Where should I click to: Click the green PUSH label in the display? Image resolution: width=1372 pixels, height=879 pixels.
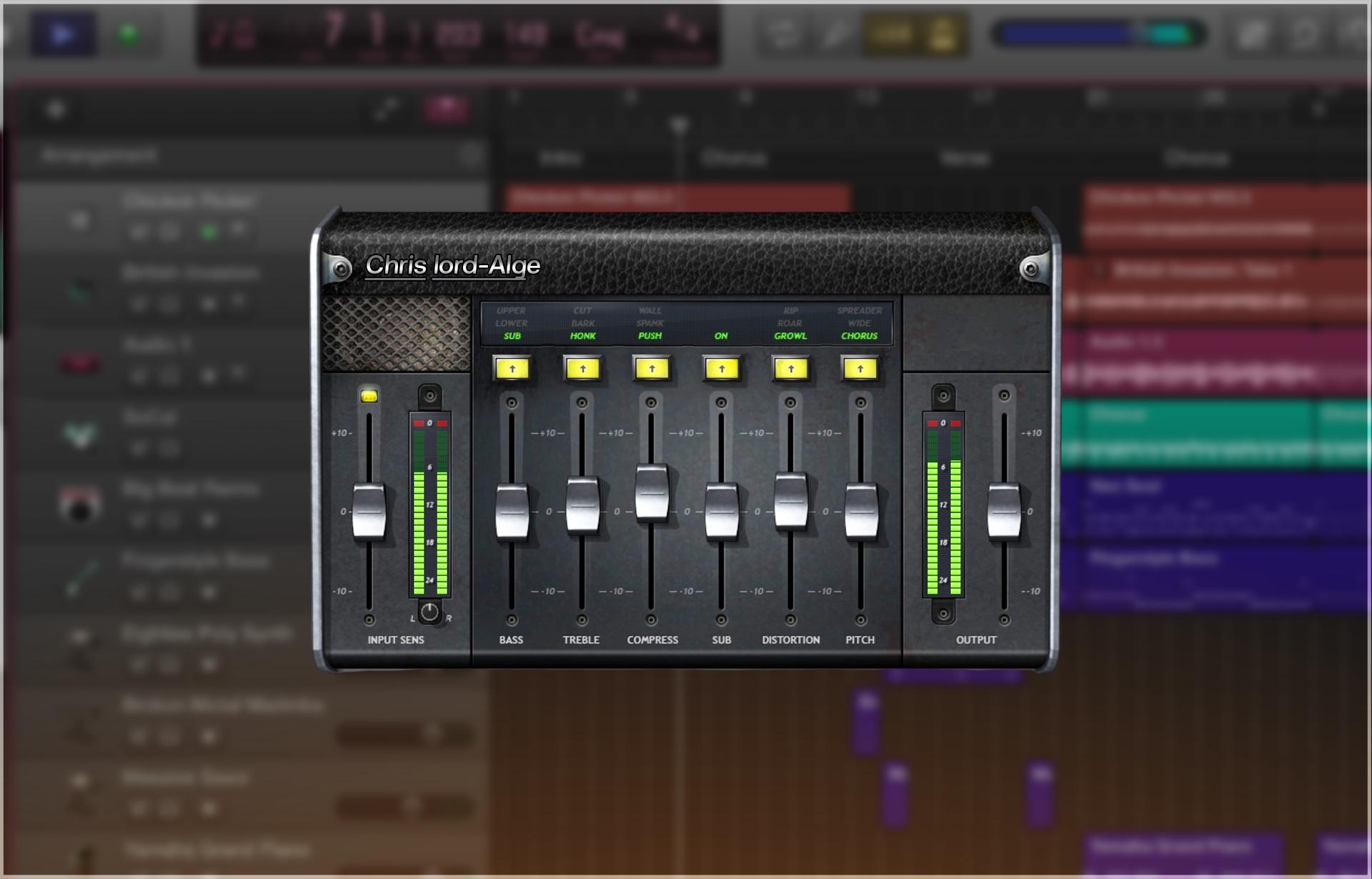coord(650,336)
